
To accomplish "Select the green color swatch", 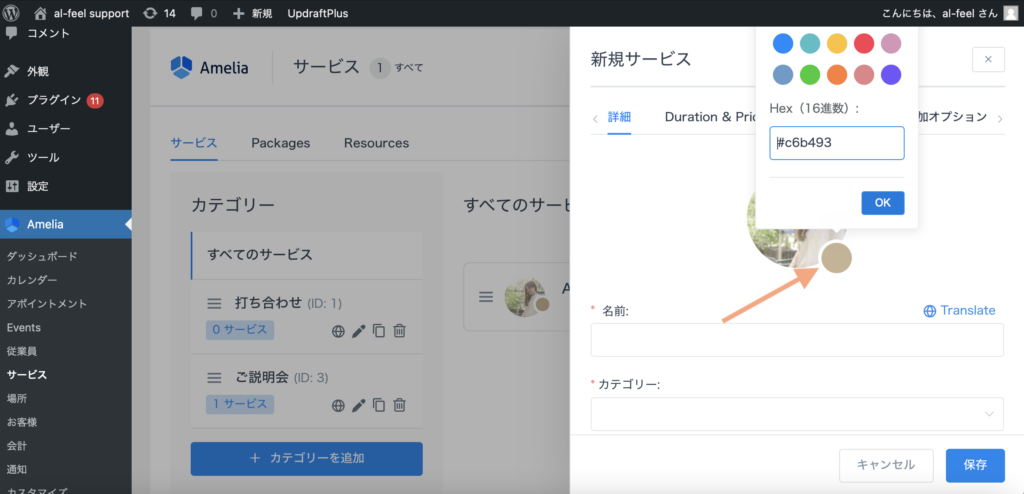I will coord(810,75).
